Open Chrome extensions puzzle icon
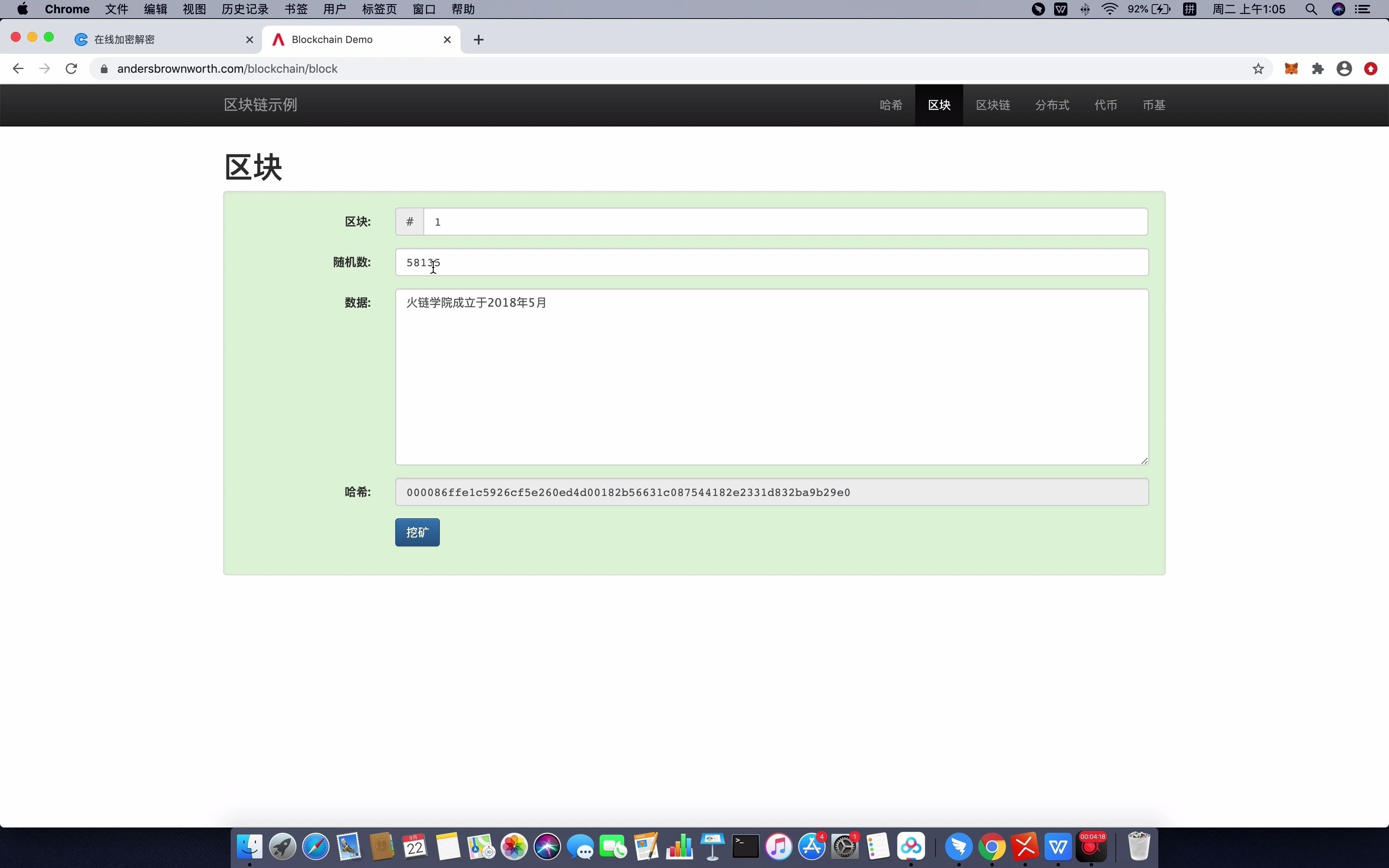The image size is (1389, 868). (x=1318, y=69)
